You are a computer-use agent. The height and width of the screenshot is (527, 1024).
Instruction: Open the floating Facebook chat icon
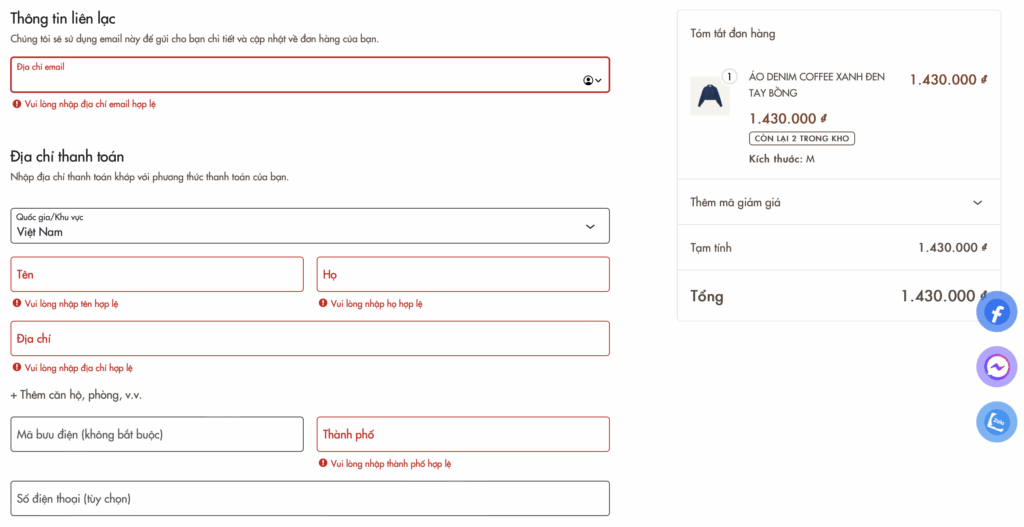(996, 313)
